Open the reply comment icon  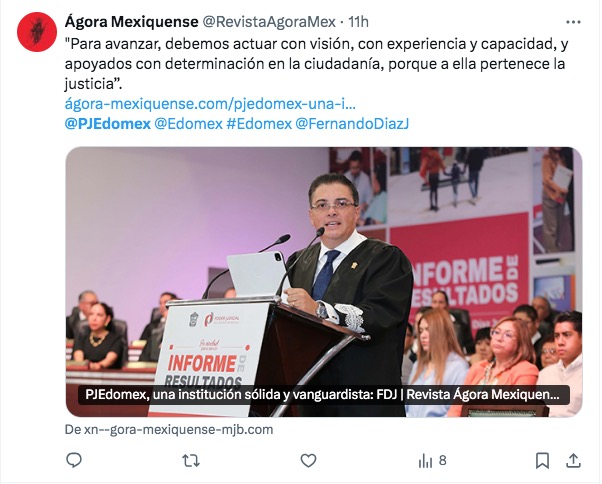point(74,460)
